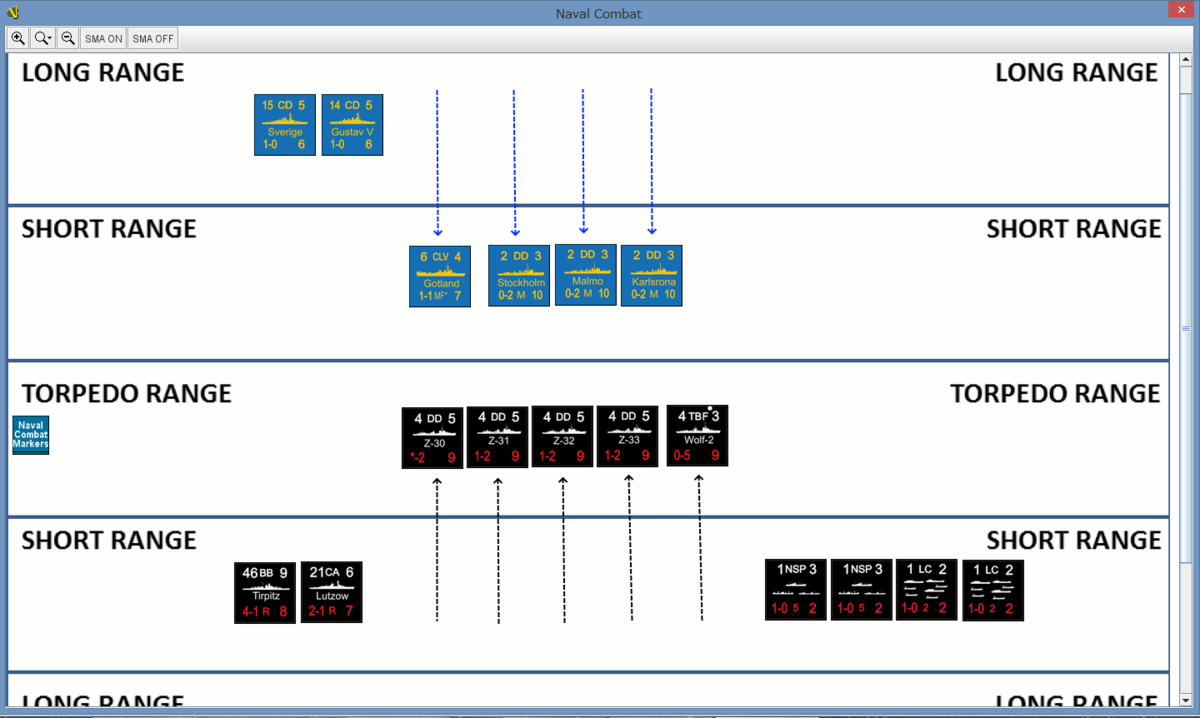Select the Z-33 destroyer counter

point(628,436)
